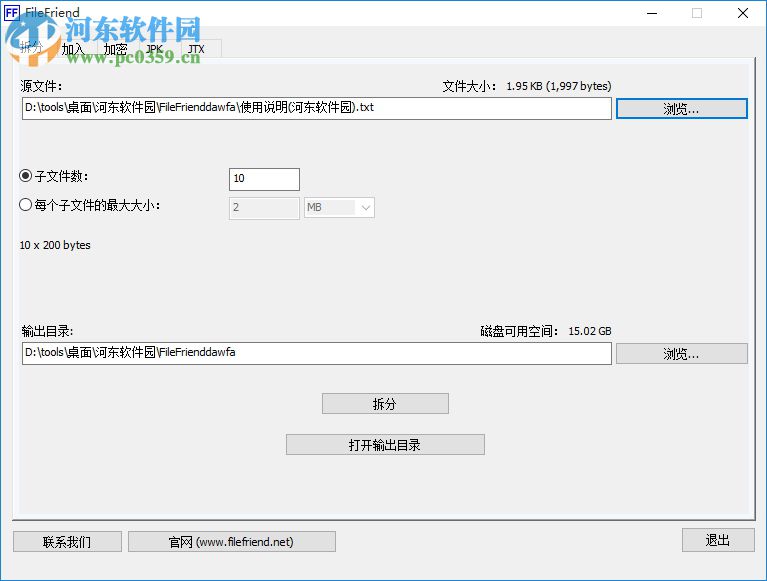Click the 10 x 200 bytes text
Screen dimensions: 767x581
(x=55, y=245)
